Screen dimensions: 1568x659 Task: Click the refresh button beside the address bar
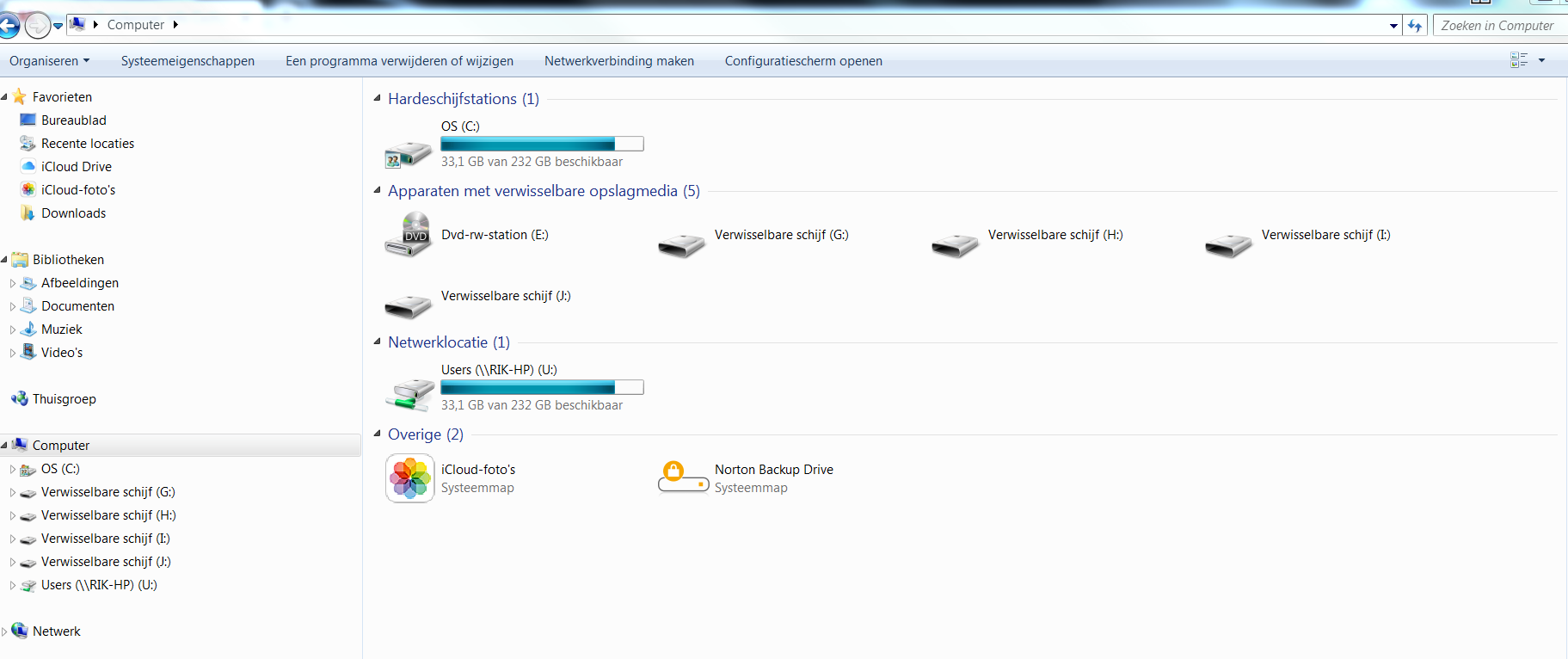[1415, 26]
